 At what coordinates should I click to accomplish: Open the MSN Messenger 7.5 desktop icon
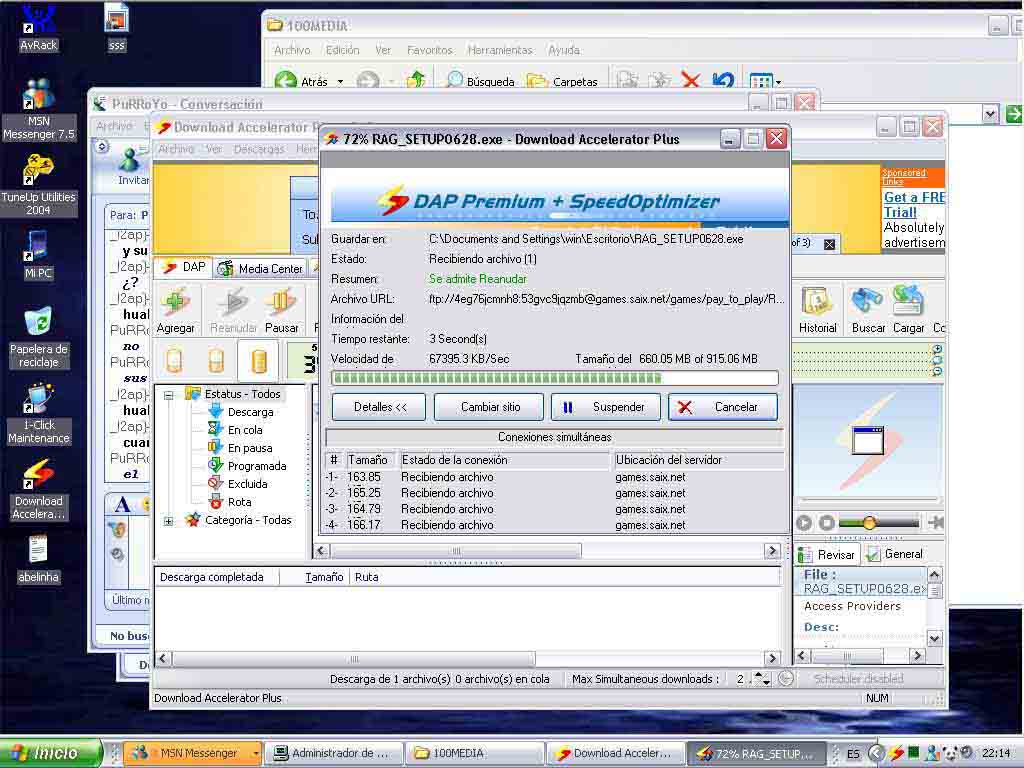[39, 109]
